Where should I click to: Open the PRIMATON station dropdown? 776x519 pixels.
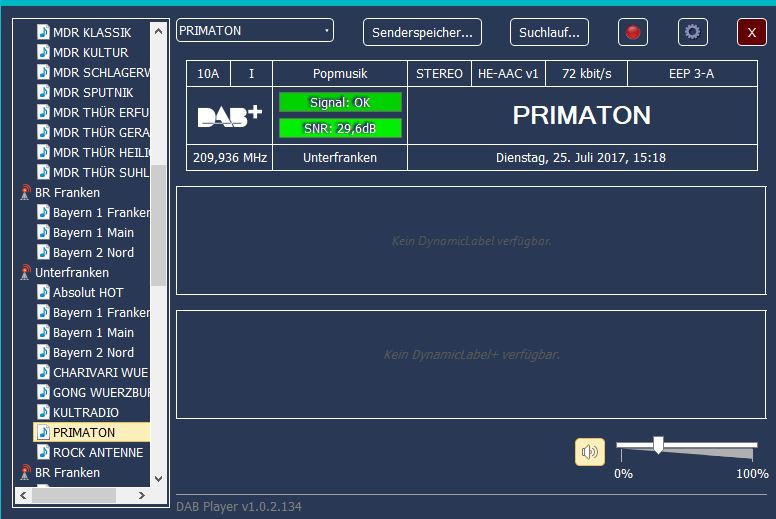(326, 31)
